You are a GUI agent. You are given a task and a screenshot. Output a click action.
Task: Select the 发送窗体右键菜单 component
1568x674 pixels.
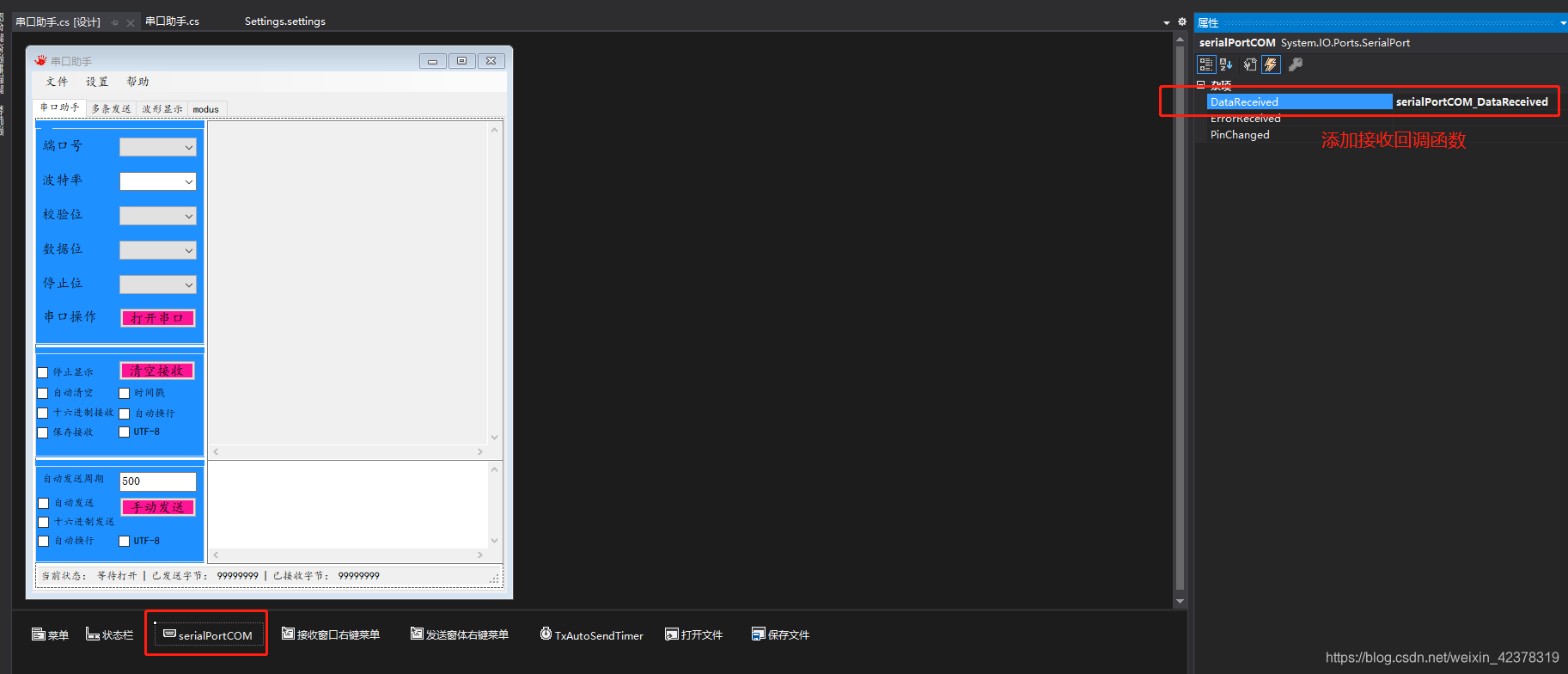(460, 634)
